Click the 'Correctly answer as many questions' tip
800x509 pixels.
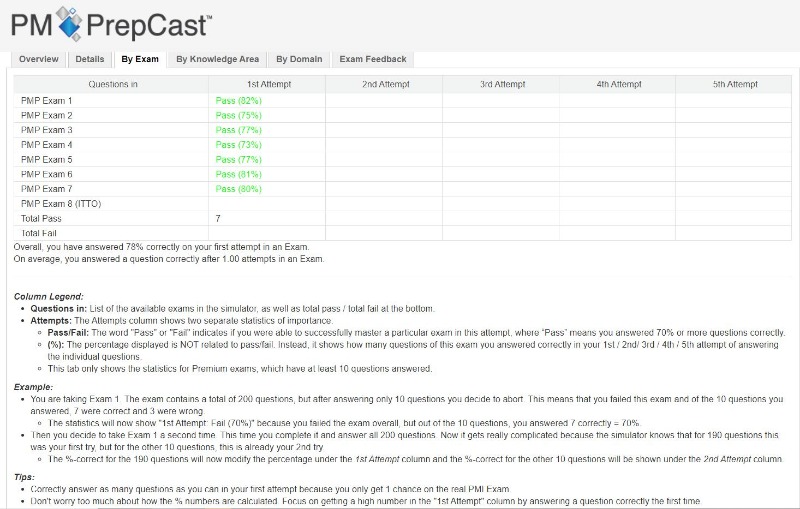pos(270,490)
